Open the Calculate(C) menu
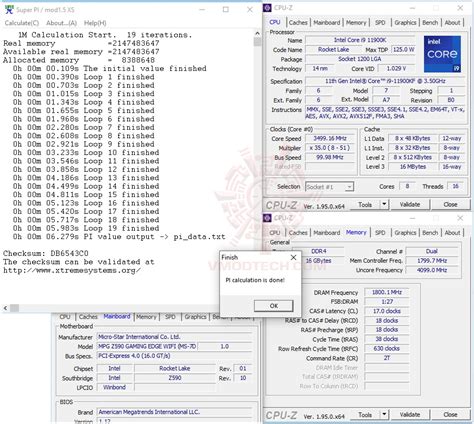474x424 pixels. [x=22, y=23]
